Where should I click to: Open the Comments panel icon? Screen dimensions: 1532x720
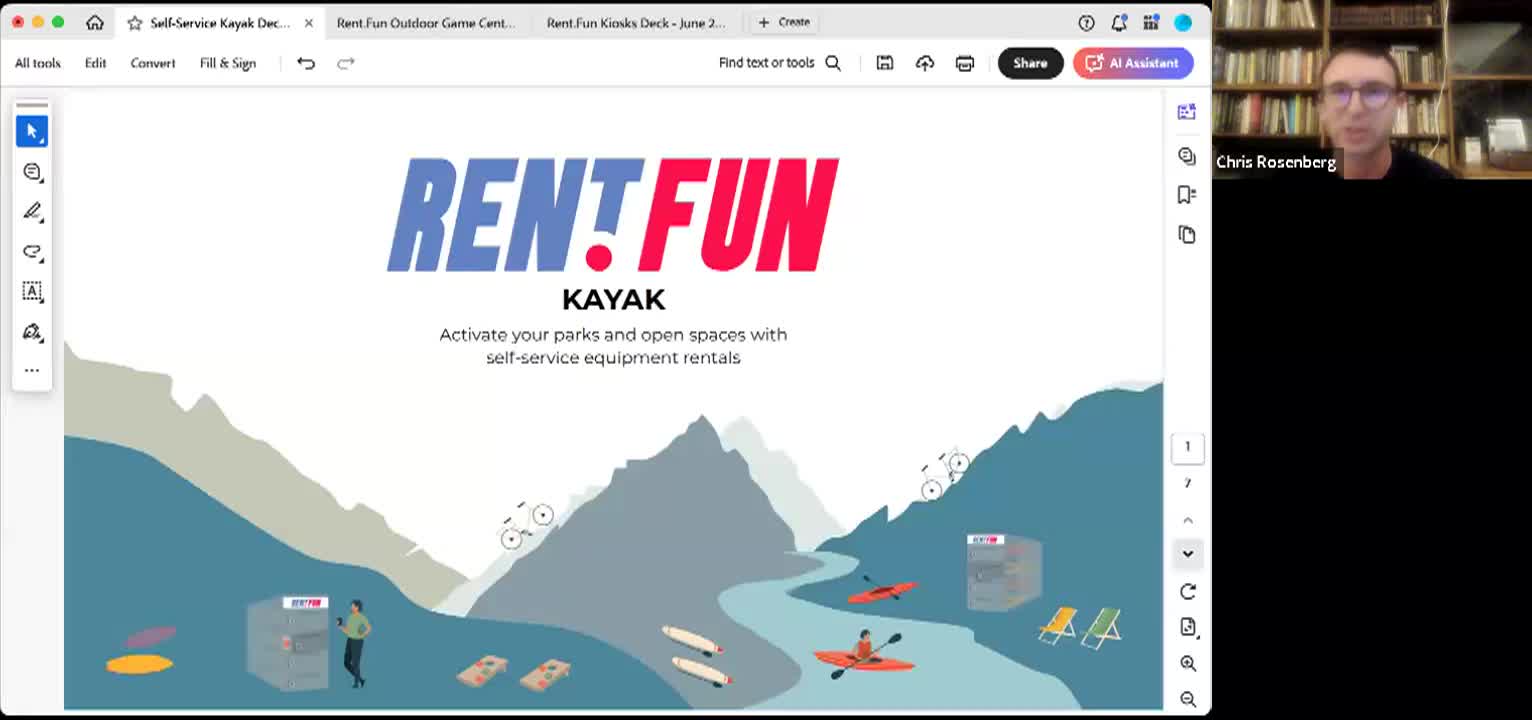pos(1187,156)
